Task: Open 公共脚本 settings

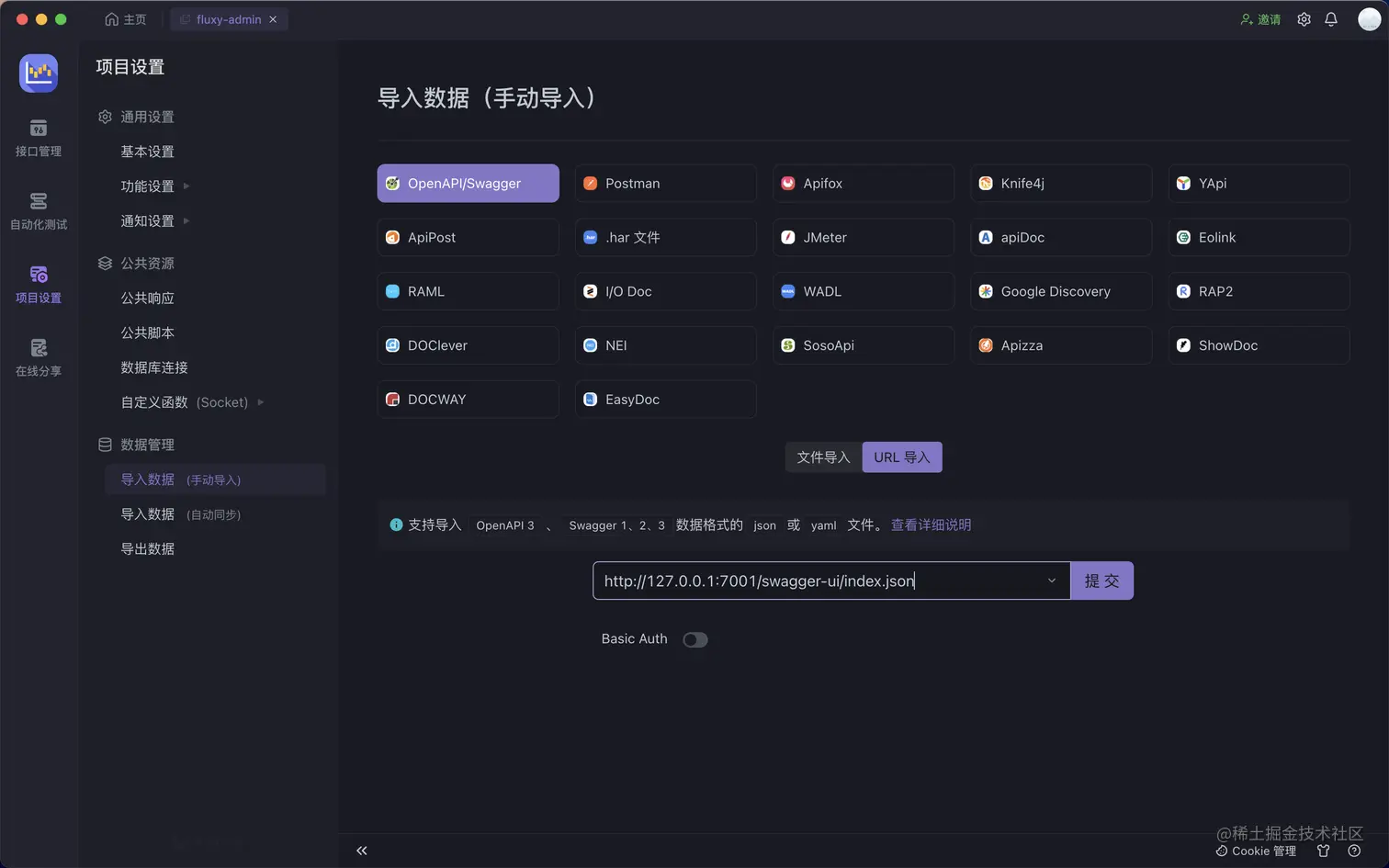Action: pyautogui.click(x=147, y=333)
